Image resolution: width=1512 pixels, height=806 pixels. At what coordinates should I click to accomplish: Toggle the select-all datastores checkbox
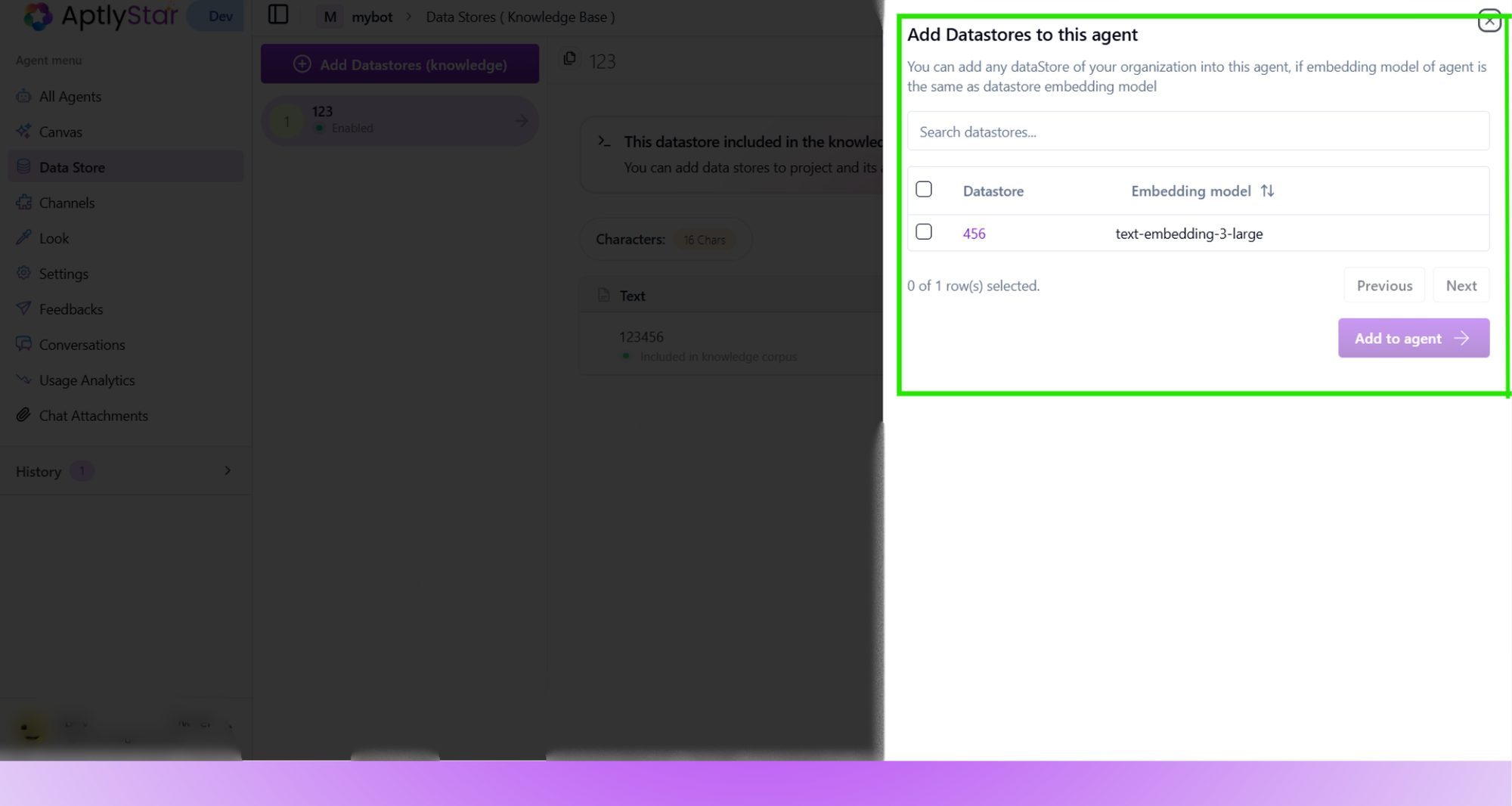(923, 189)
